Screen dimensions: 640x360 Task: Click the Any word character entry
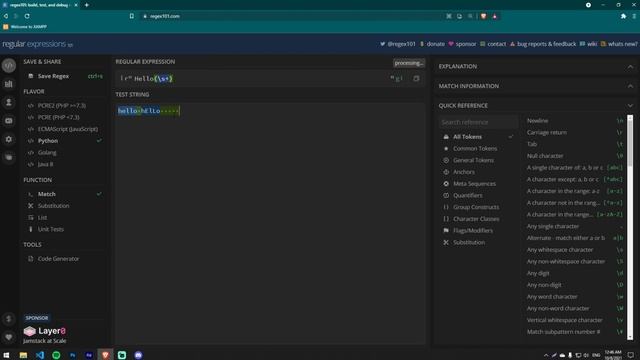point(575,297)
